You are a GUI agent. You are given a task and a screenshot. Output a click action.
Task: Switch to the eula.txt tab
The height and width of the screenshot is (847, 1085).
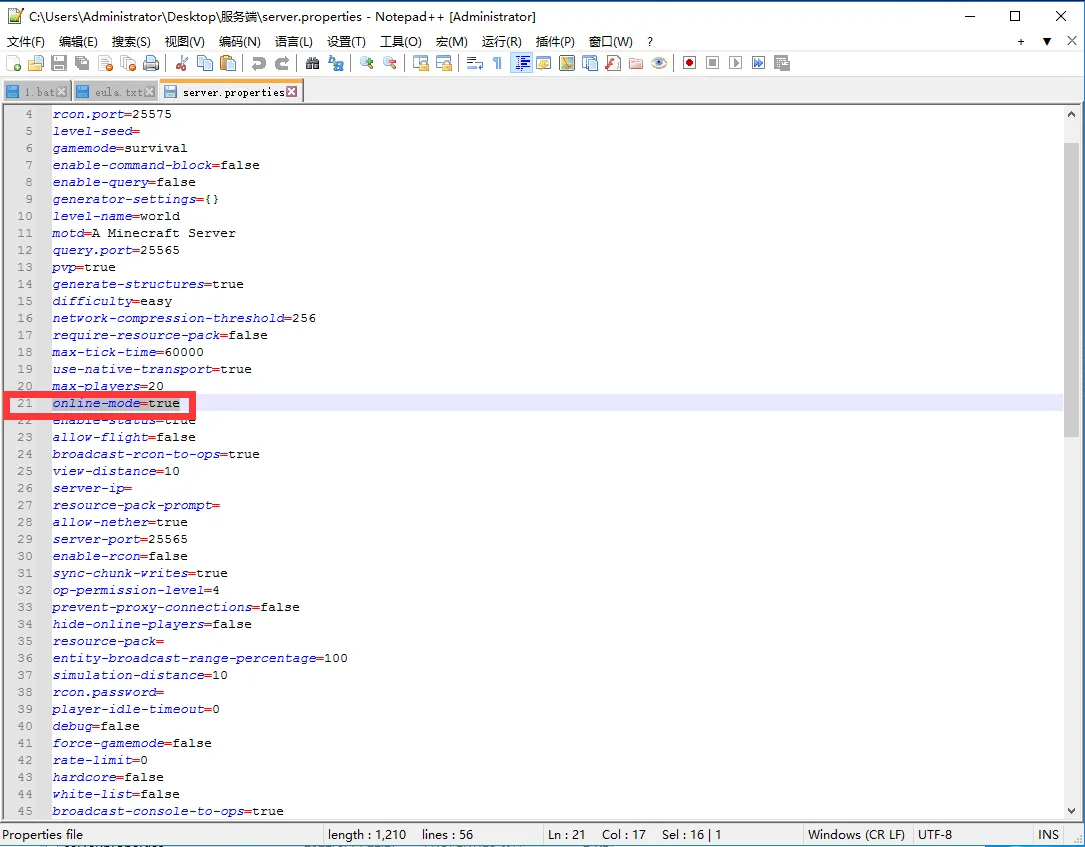118,92
